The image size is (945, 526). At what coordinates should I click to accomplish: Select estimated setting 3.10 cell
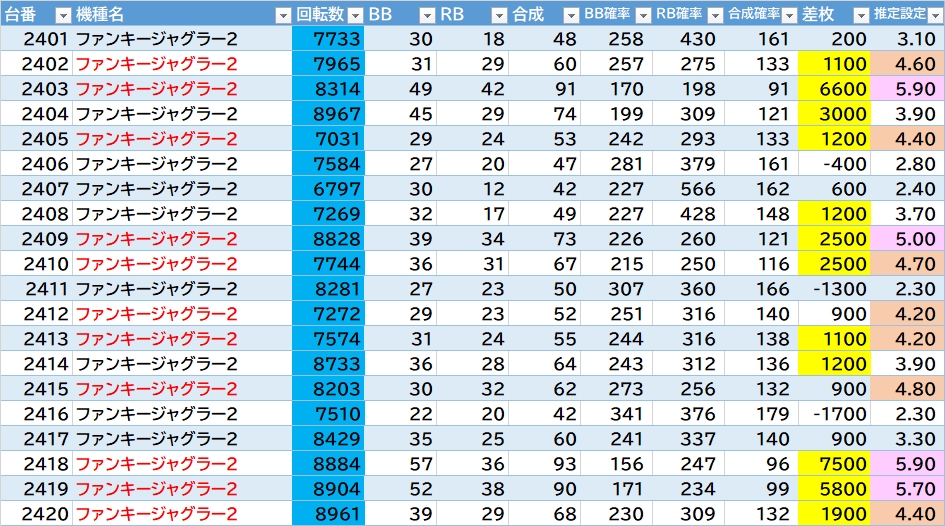click(x=908, y=39)
